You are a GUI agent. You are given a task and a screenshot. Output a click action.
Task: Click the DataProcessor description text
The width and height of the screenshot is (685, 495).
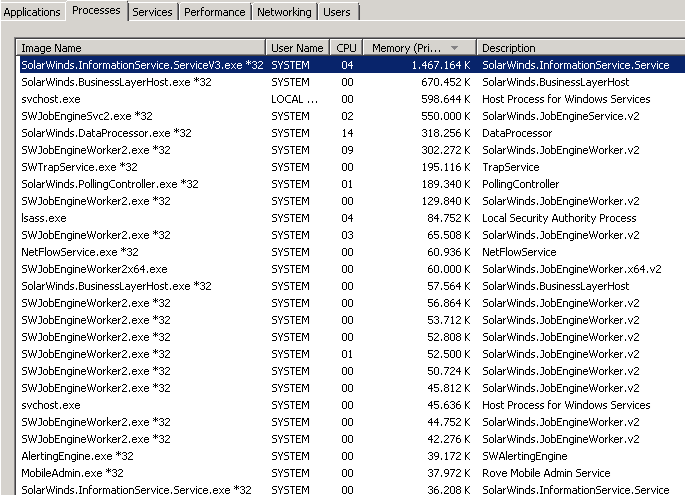point(517,133)
